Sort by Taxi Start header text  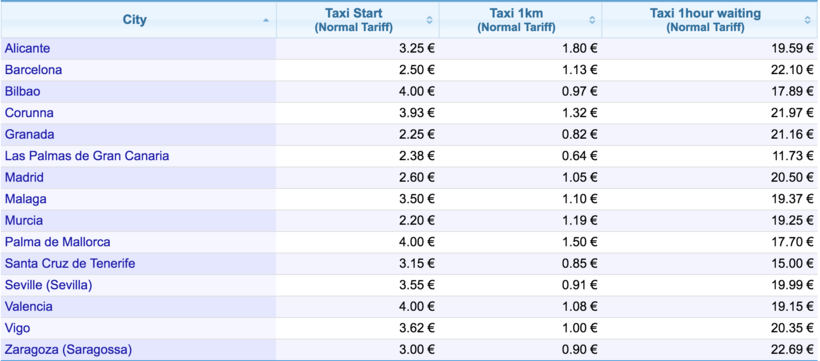[354, 20]
